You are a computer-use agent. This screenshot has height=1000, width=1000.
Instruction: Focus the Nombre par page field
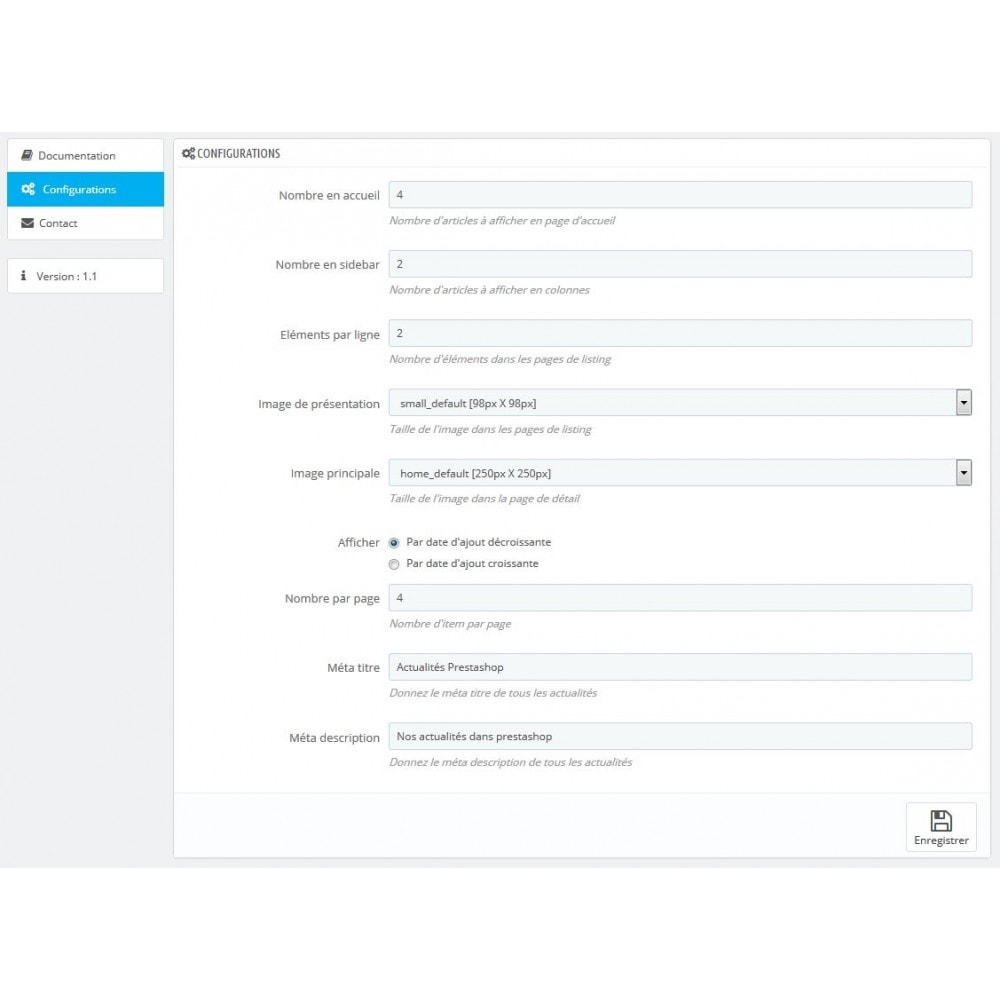(680, 598)
